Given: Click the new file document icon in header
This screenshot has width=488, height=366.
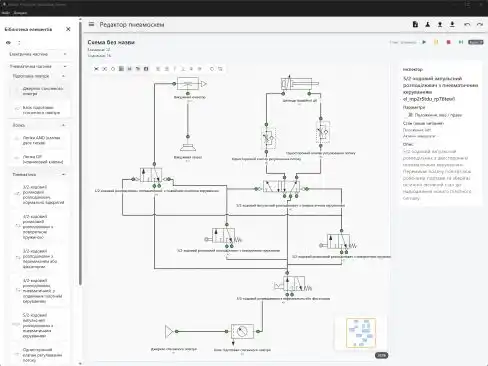Looking at the screenshot, I should (x=415, y=24).
